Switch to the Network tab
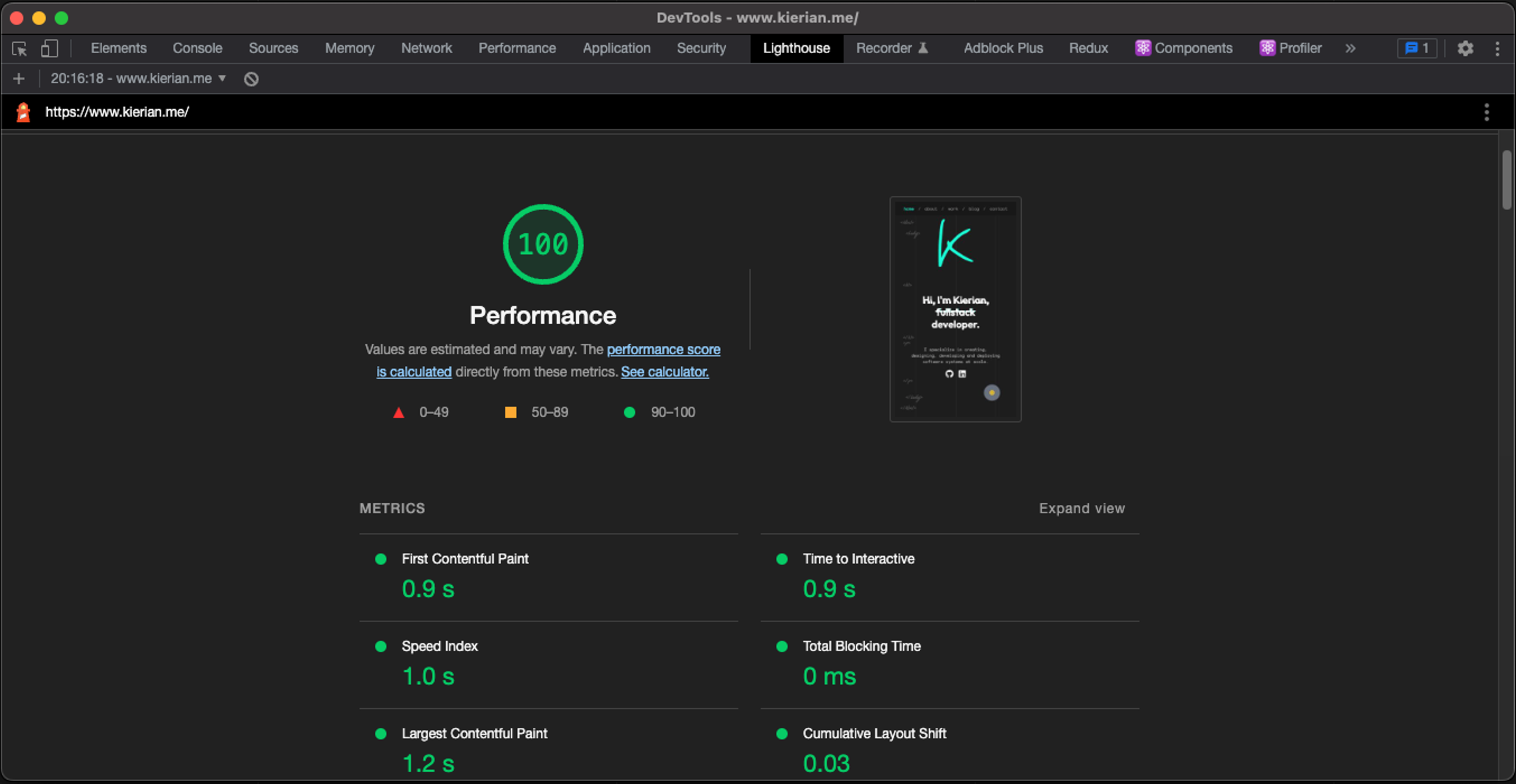The image size is (1516, 784). pos(426,48)
